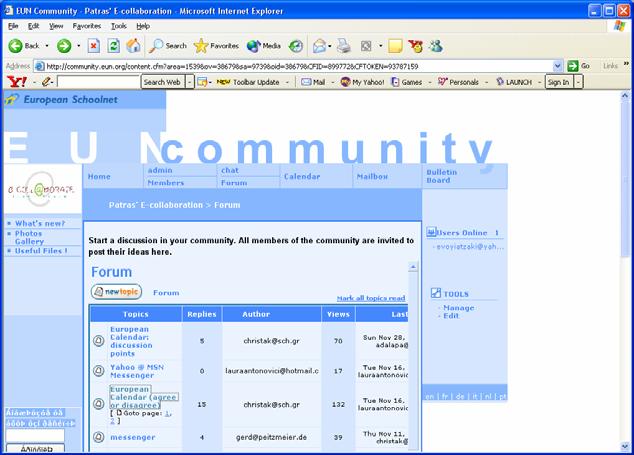Click the Search Web button
Screen dimensions: 634x455
[163, 82]
